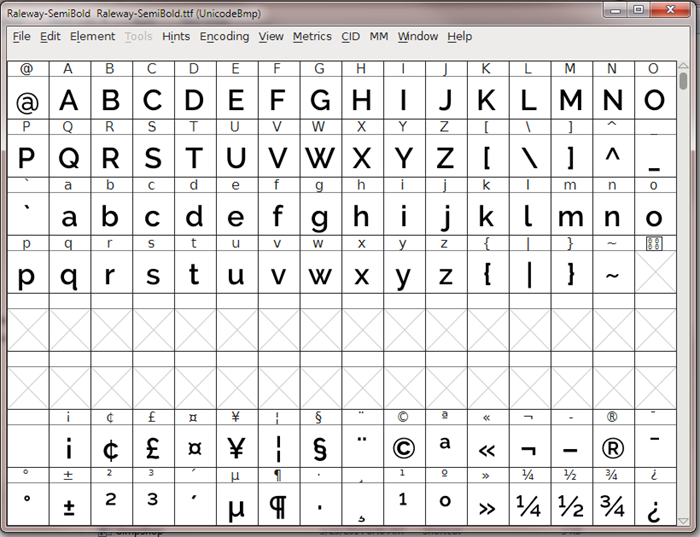Select the lowercase k glyph cell
700x537 pixels.
(x=488, y=214)
